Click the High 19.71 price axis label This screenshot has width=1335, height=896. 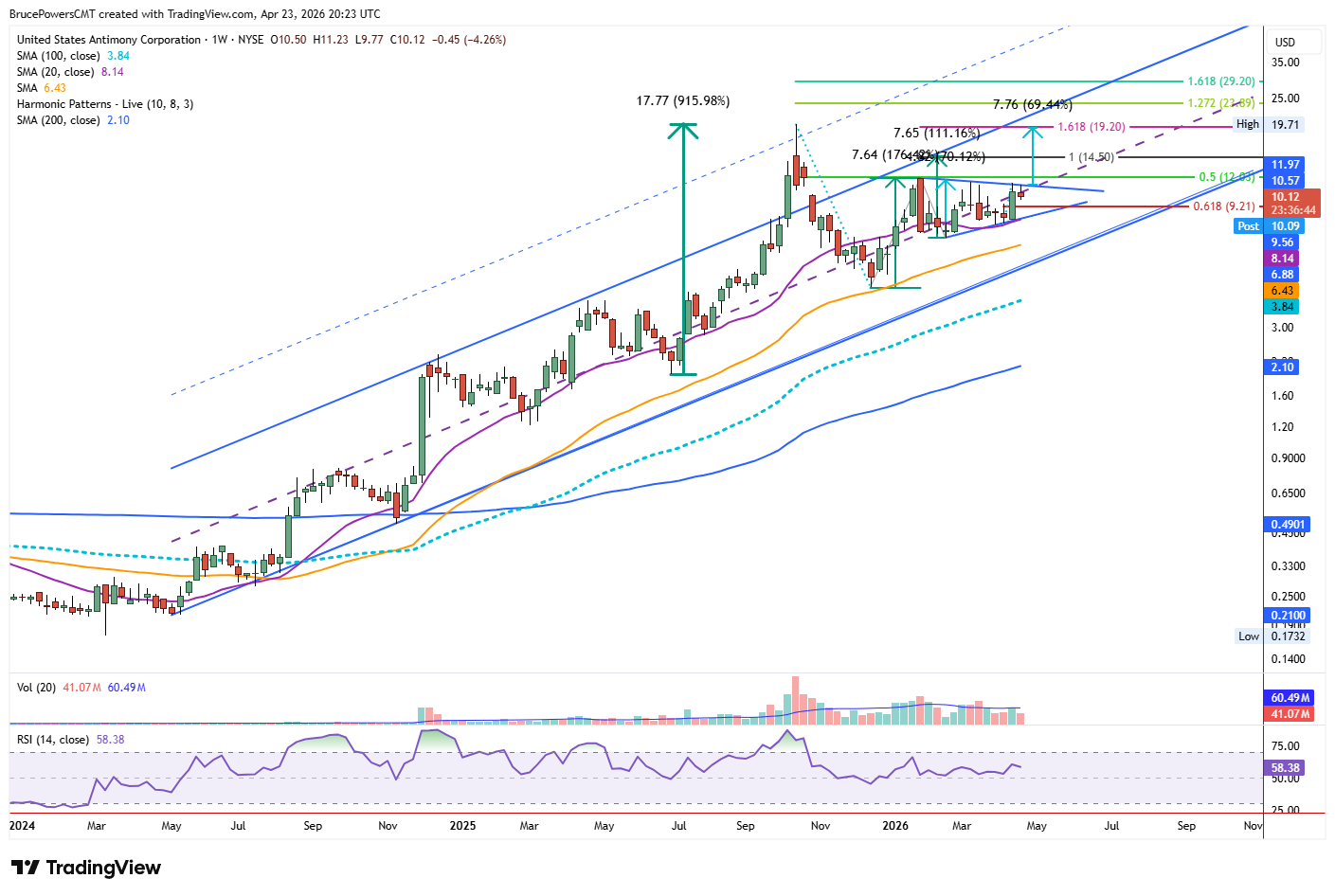(1269, 124)
